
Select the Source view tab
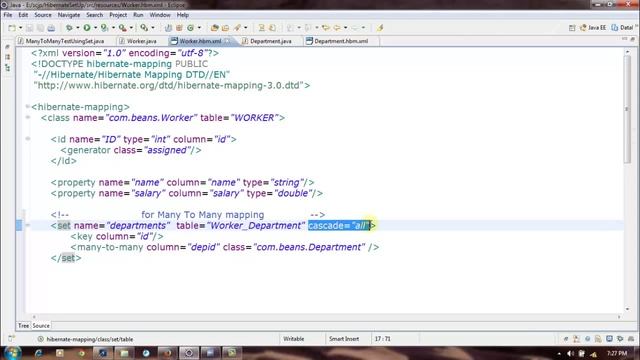pos(41,326)
